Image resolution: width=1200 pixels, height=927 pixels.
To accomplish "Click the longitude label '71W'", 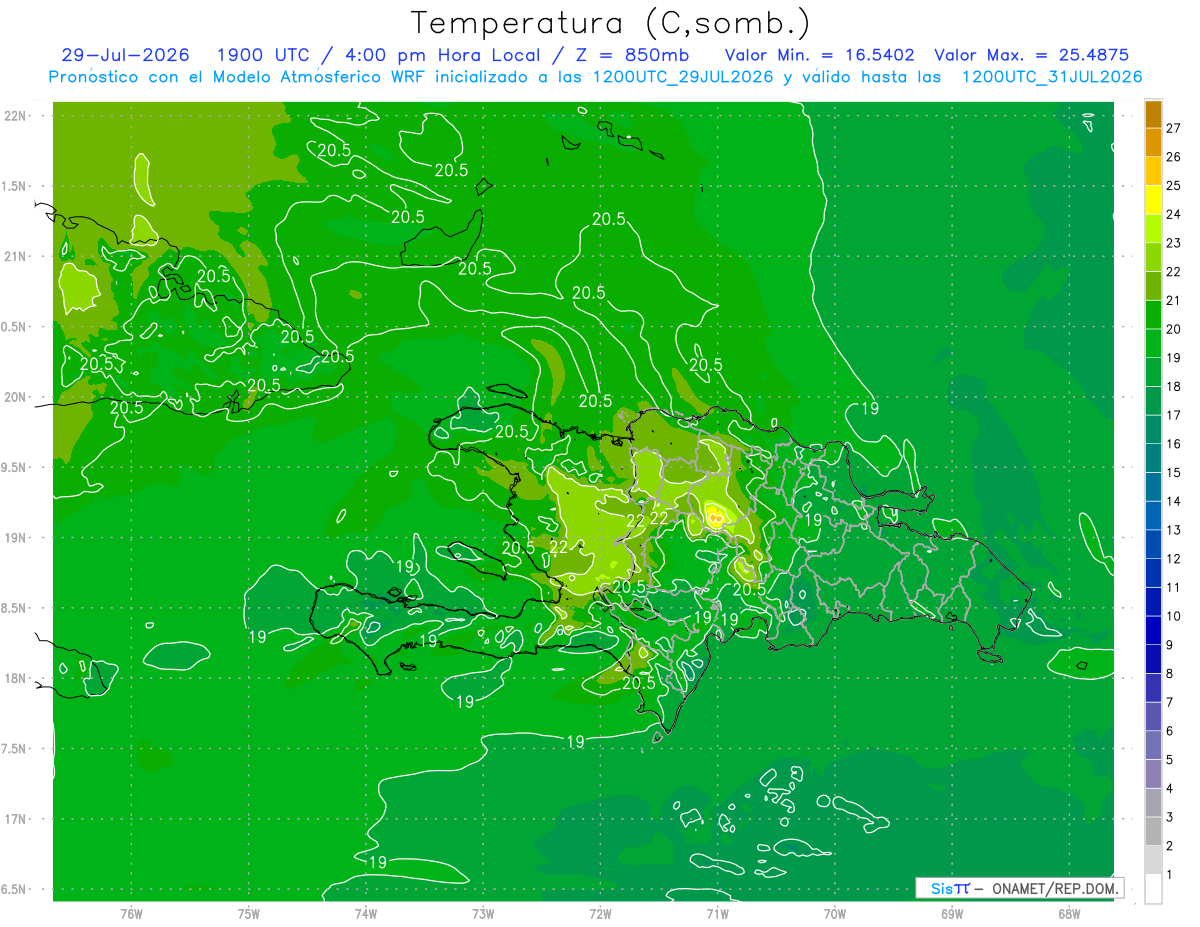I will pyautogui.click(x=717, y=914).
